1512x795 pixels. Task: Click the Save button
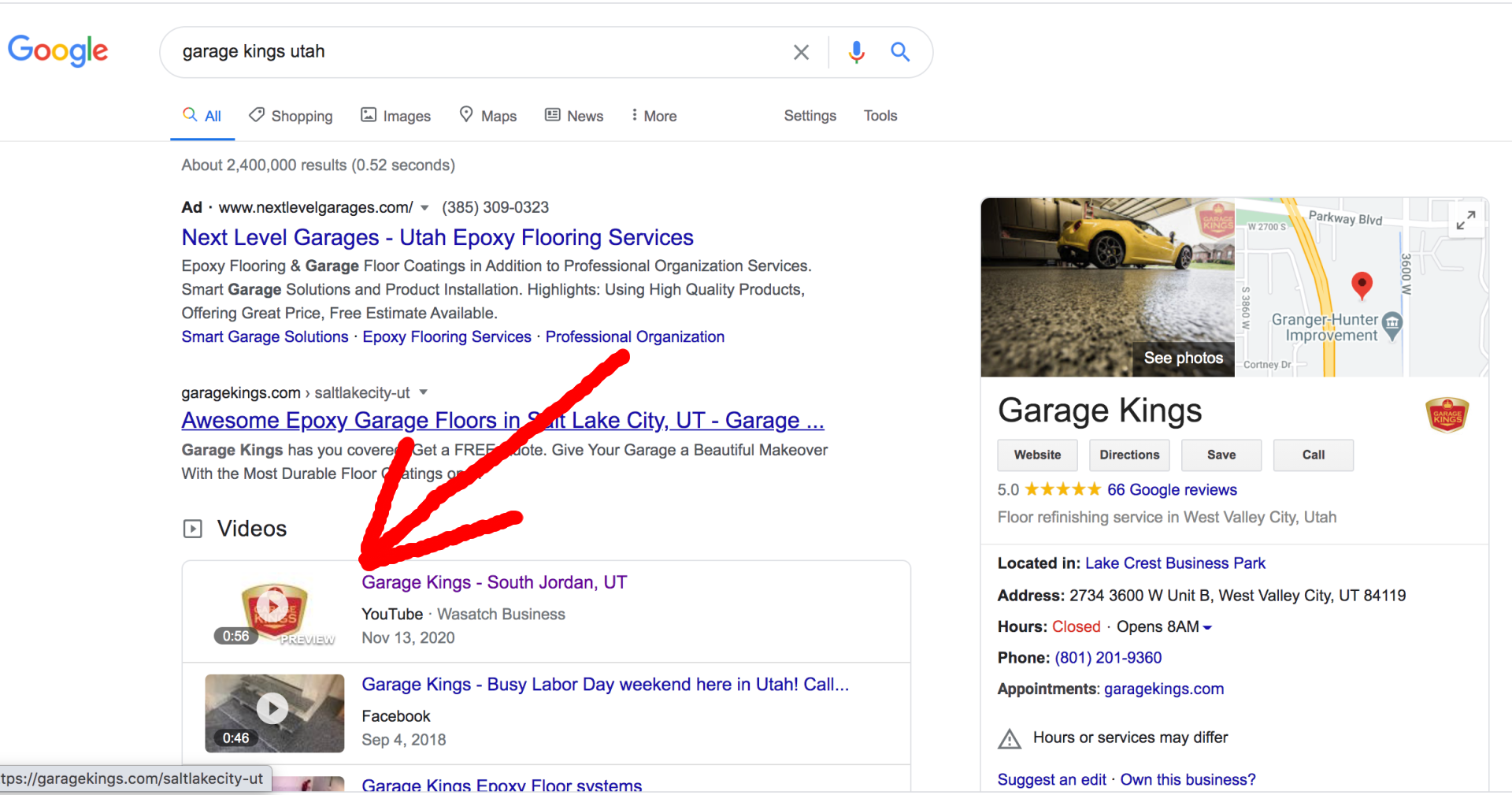point(1221,455)
